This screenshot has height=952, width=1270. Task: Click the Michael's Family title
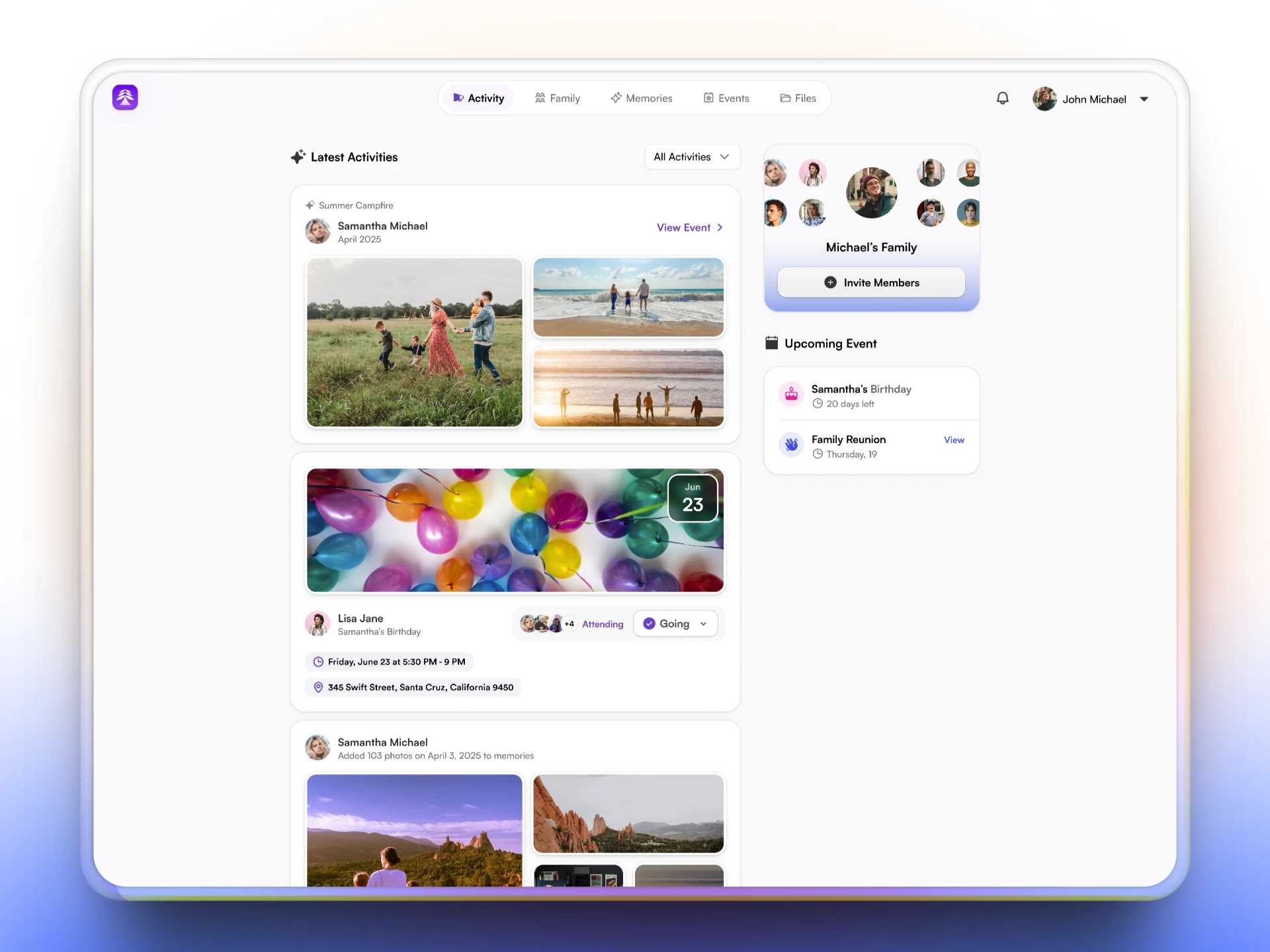point(871,247)
